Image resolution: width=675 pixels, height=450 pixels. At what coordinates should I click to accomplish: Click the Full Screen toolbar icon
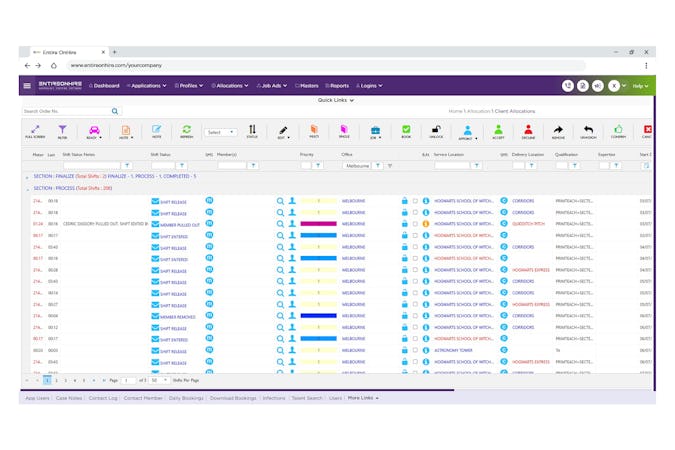coord(35,131)
